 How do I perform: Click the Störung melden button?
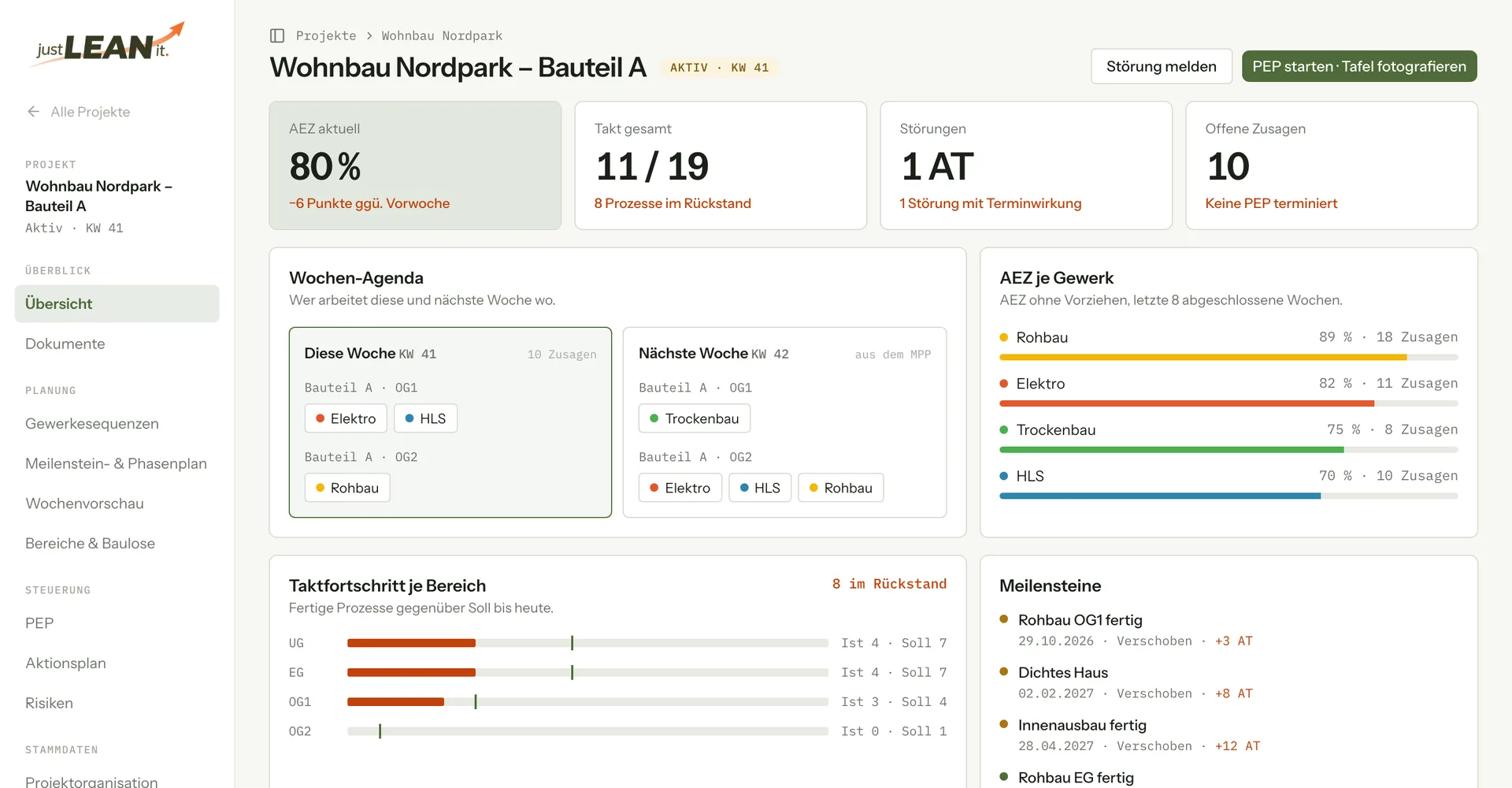(x=1162, y=66)
